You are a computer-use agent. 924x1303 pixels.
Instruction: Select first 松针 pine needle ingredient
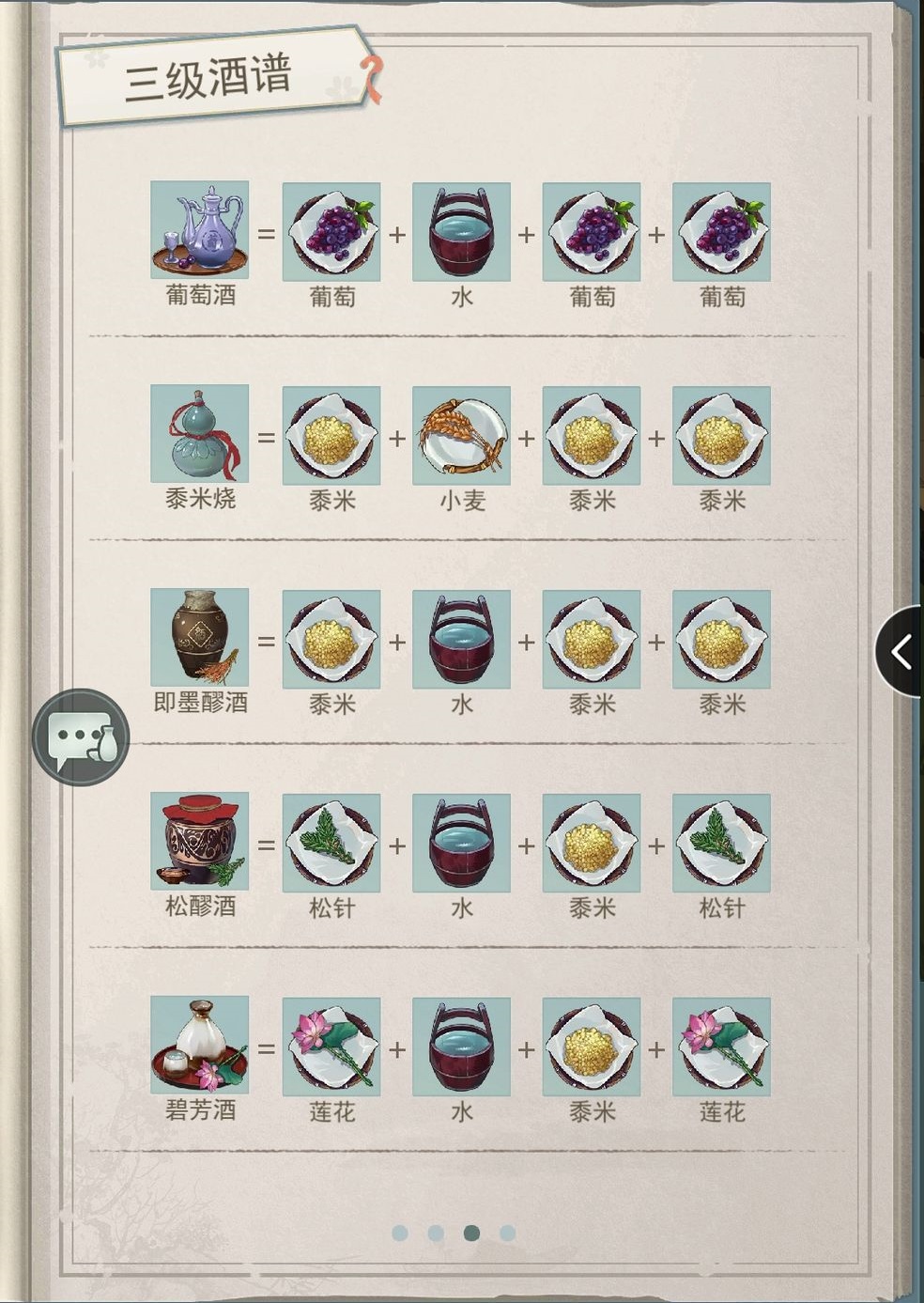[331, 843]
